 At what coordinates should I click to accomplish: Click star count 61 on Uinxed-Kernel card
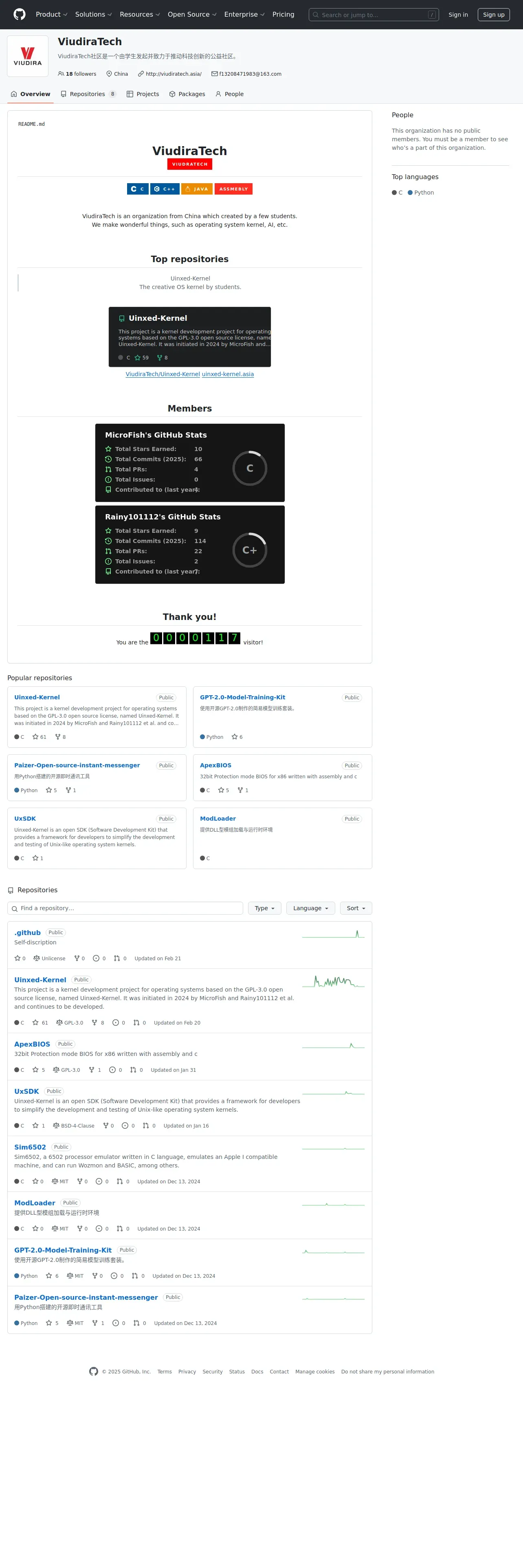(x=40, y=737)
